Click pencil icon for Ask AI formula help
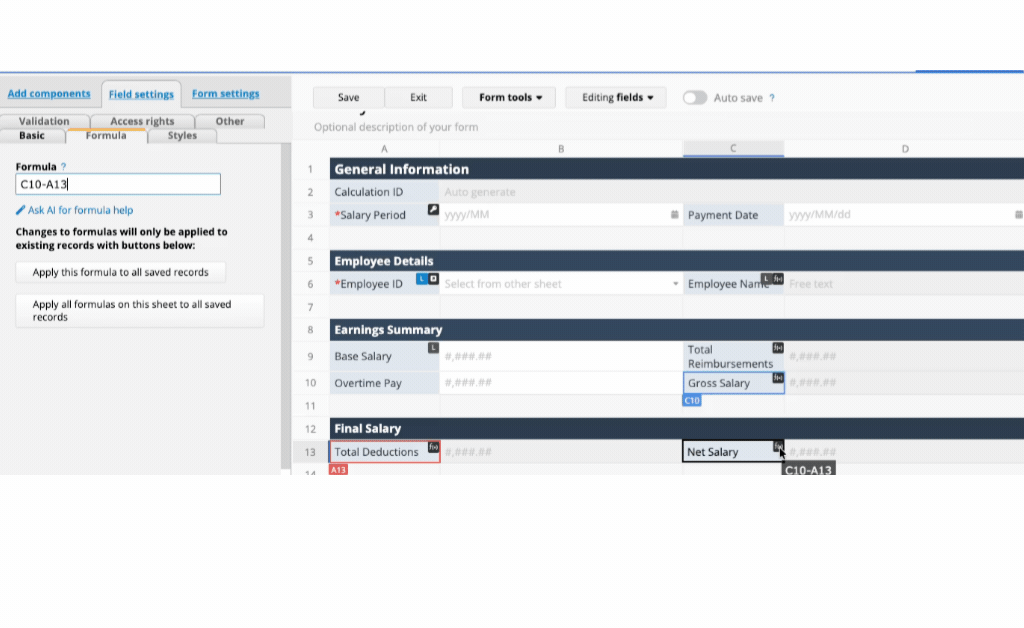This screenshot has width=1024, height=628. [x=20, y=210]
